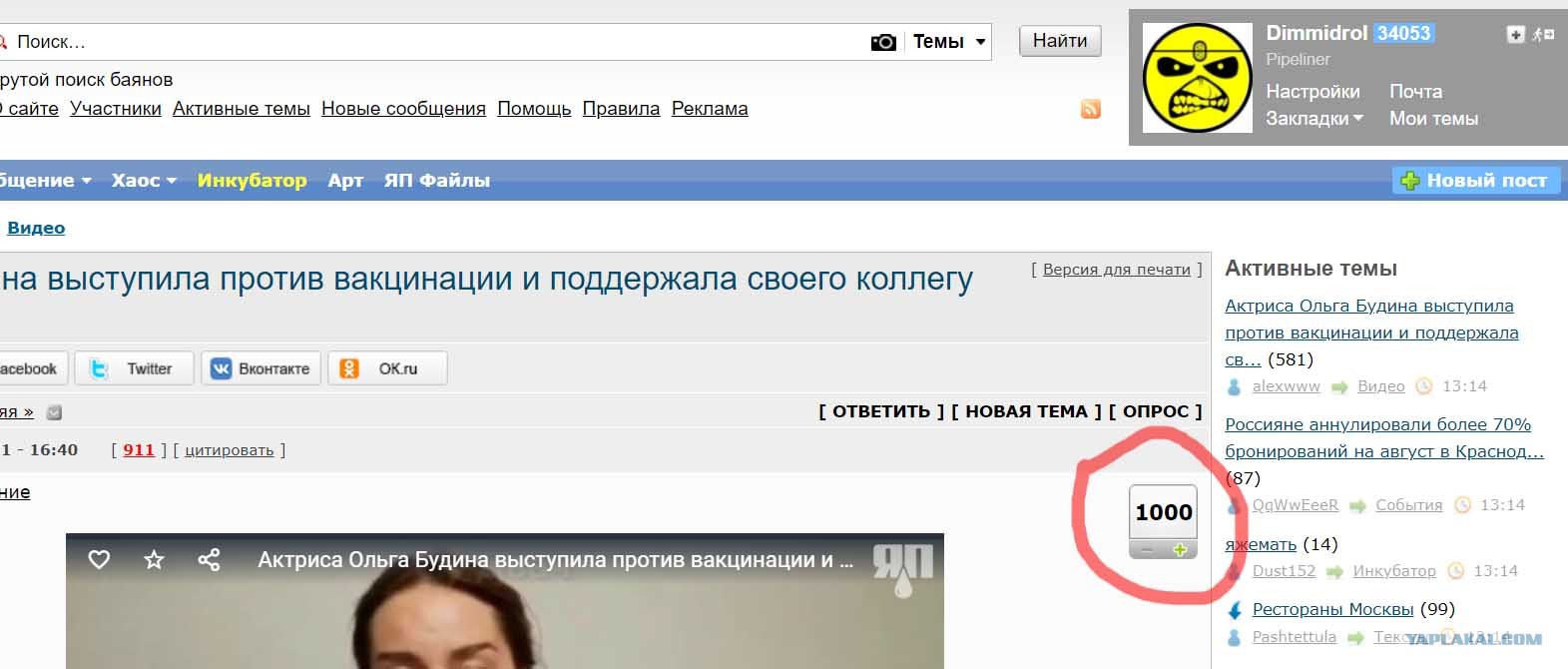Click the Dimmidrol user avatar
This screenshot has width=1568, height=669.
[1197, 78]
